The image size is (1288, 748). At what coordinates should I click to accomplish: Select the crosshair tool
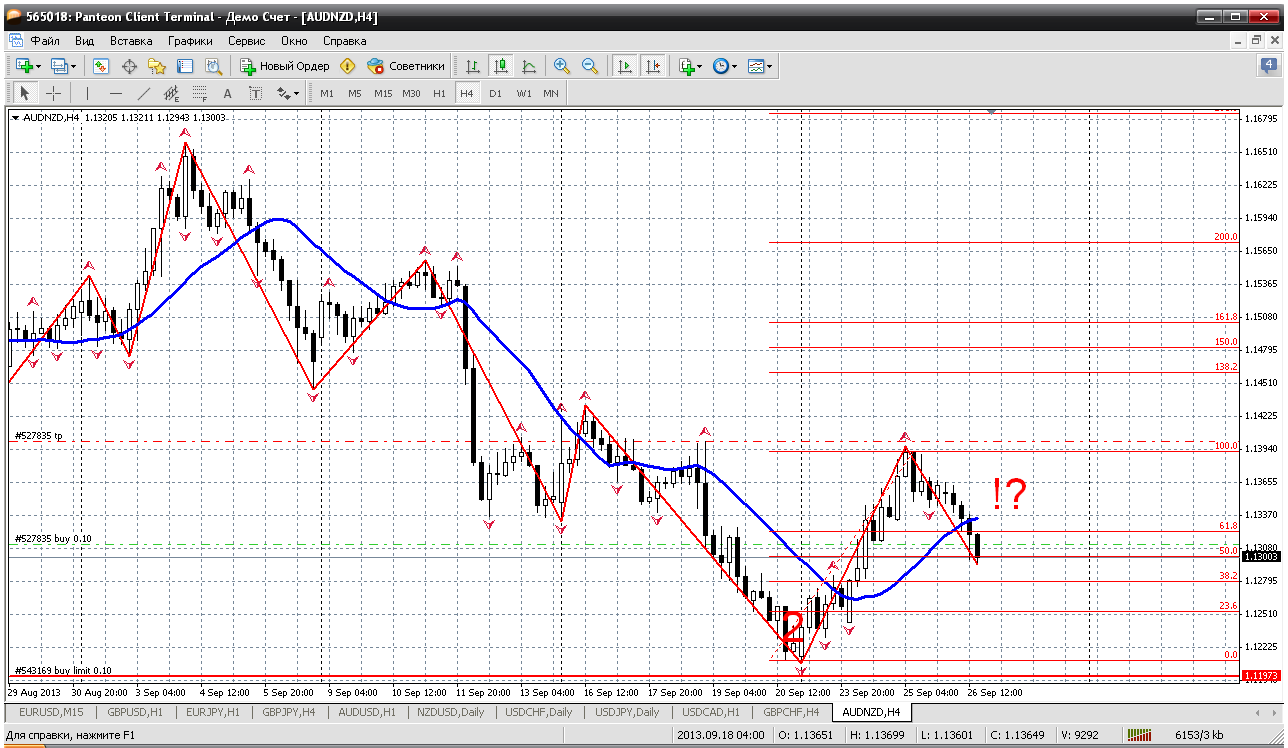point(53,93)
